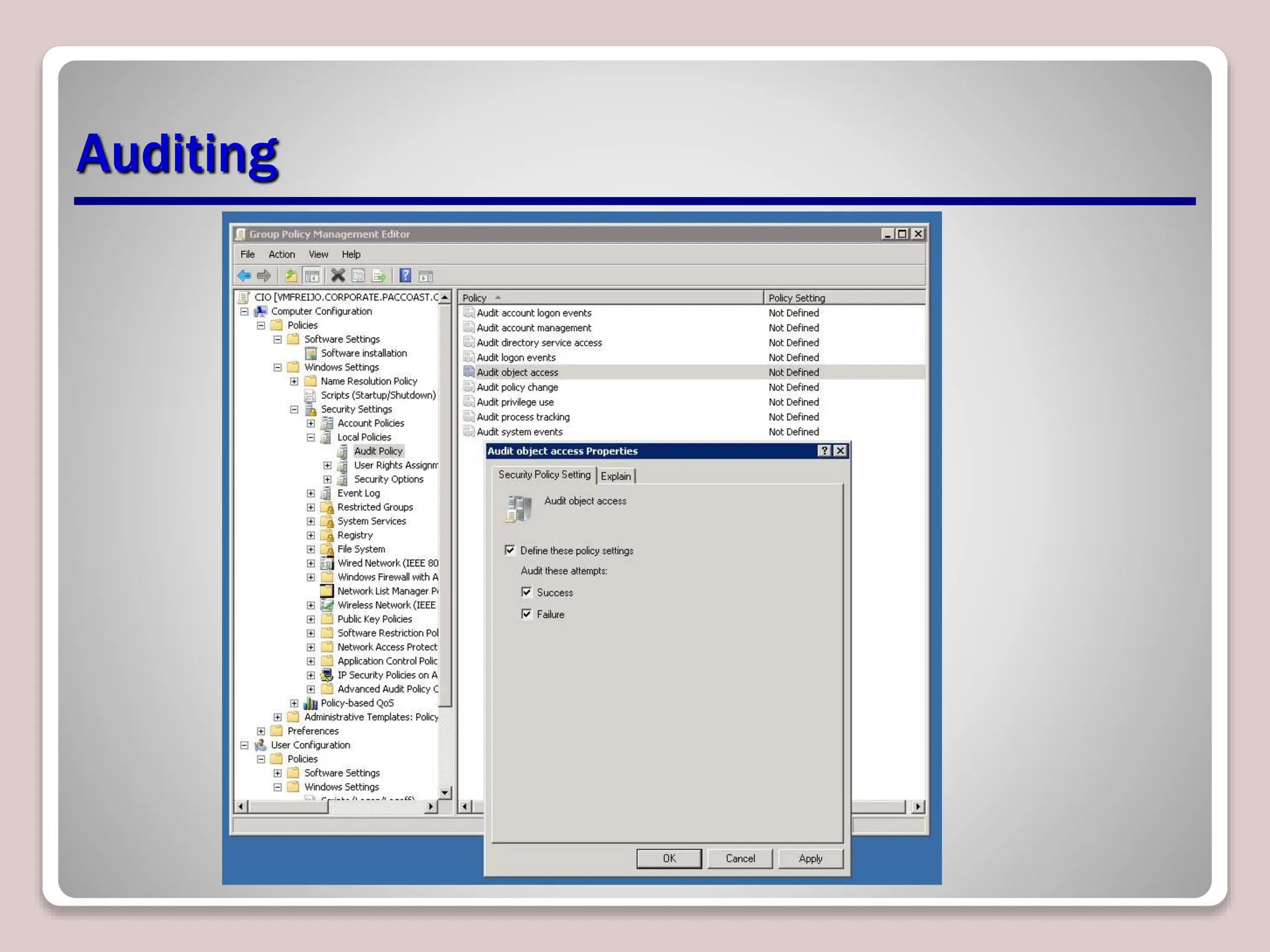Click the Policy-based QoS bar chart icon
Image resolution: width=1270 pixels, height=952 pixels.
click(x=311, y=703)
